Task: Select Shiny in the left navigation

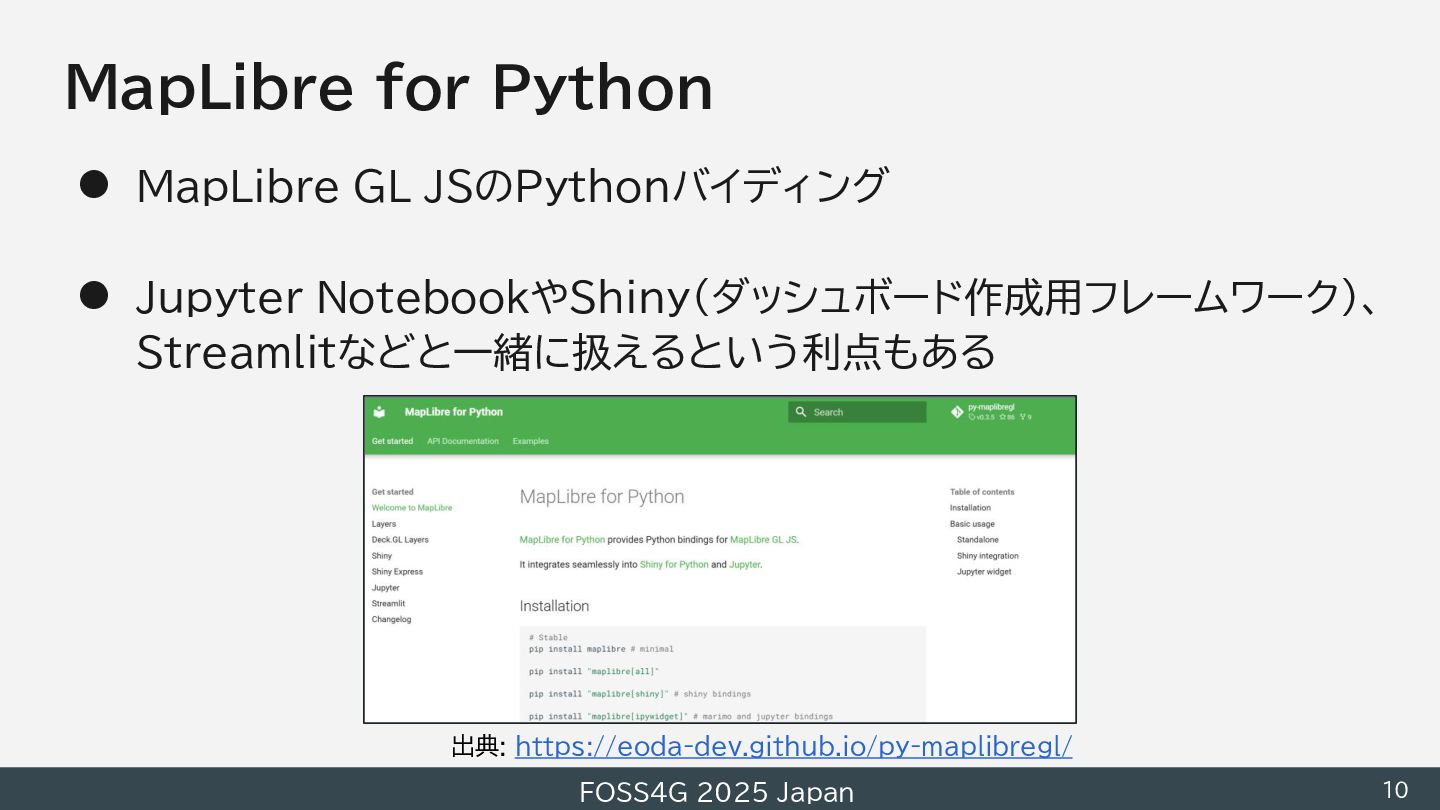Action: tap(382, 556)
